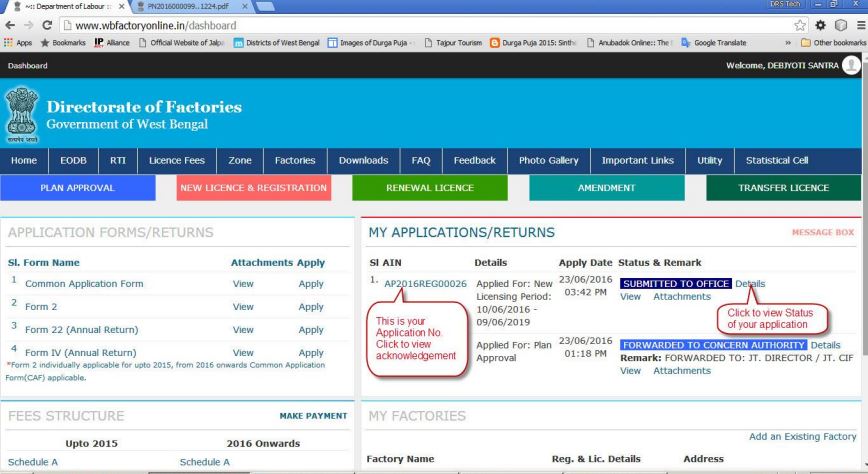The width and height of the screenshot is (868, 474).
Task: Open the Tajpur Tourism bookmark
Action: pyautogui.click(x=453, y=43)
